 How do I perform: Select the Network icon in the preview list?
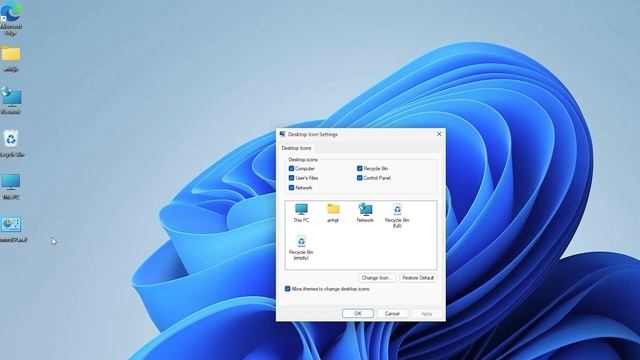[365, 213]
